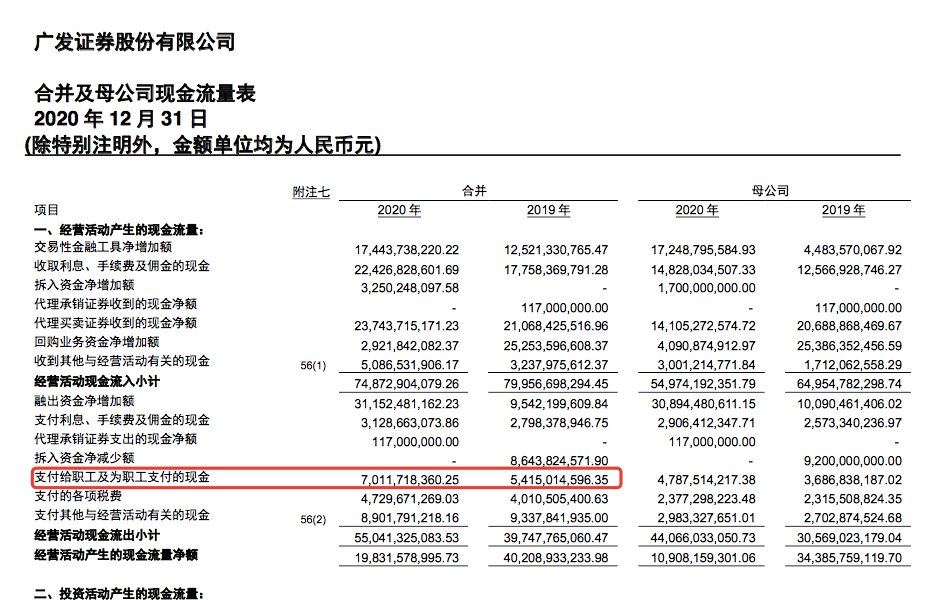Viewport: 945px width, 600px height.
Task: Select the value 8,643,824,571.90
Action: point(559,461)
